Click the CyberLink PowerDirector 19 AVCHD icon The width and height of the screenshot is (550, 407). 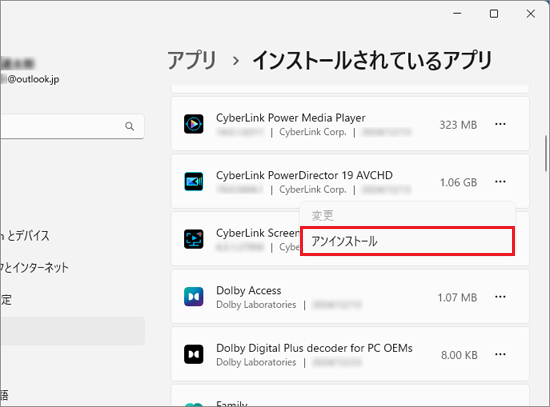194,181
